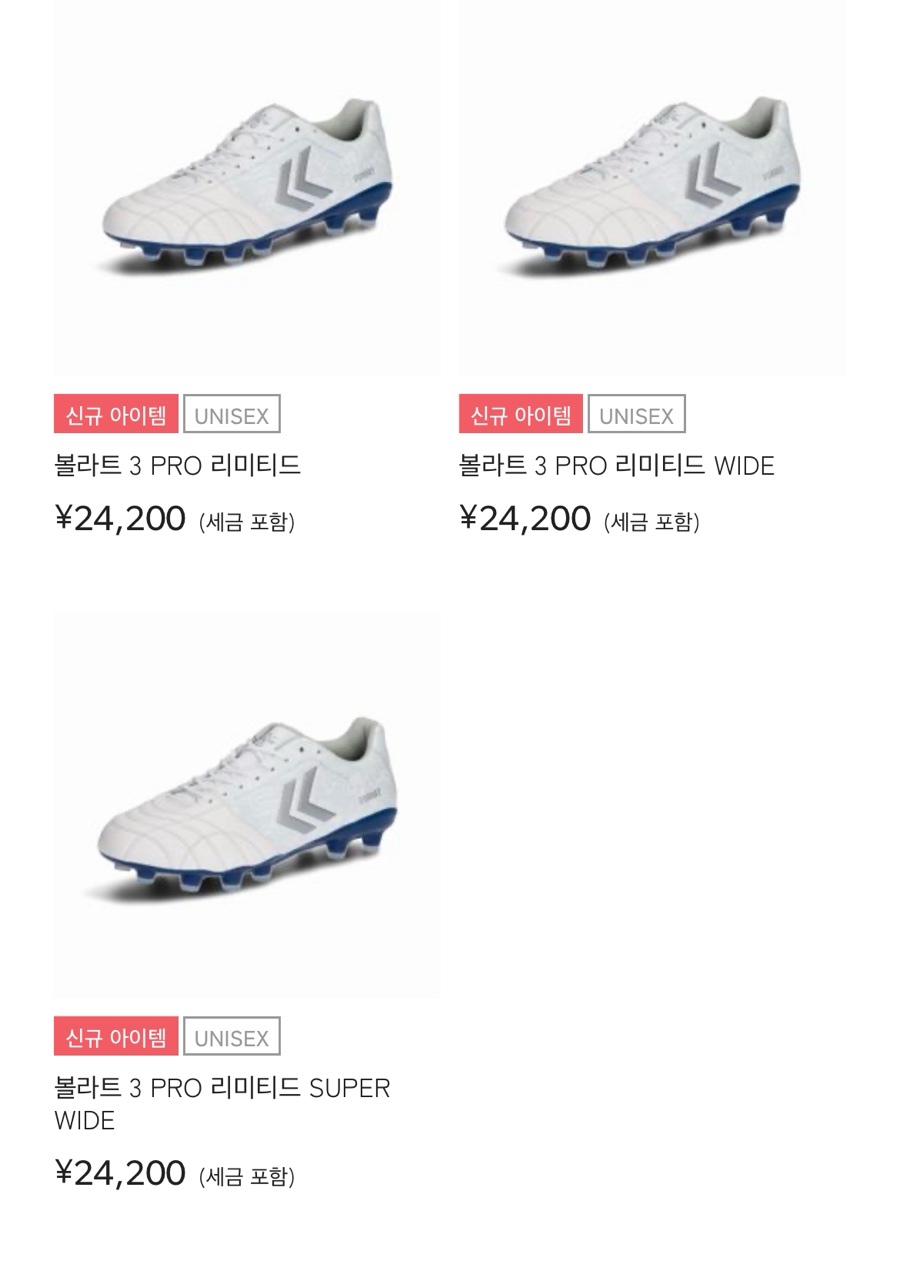Click (세금 포함) note beside the WIDE model's price
Screen dimensions: 900x1277
click(652, 522)
